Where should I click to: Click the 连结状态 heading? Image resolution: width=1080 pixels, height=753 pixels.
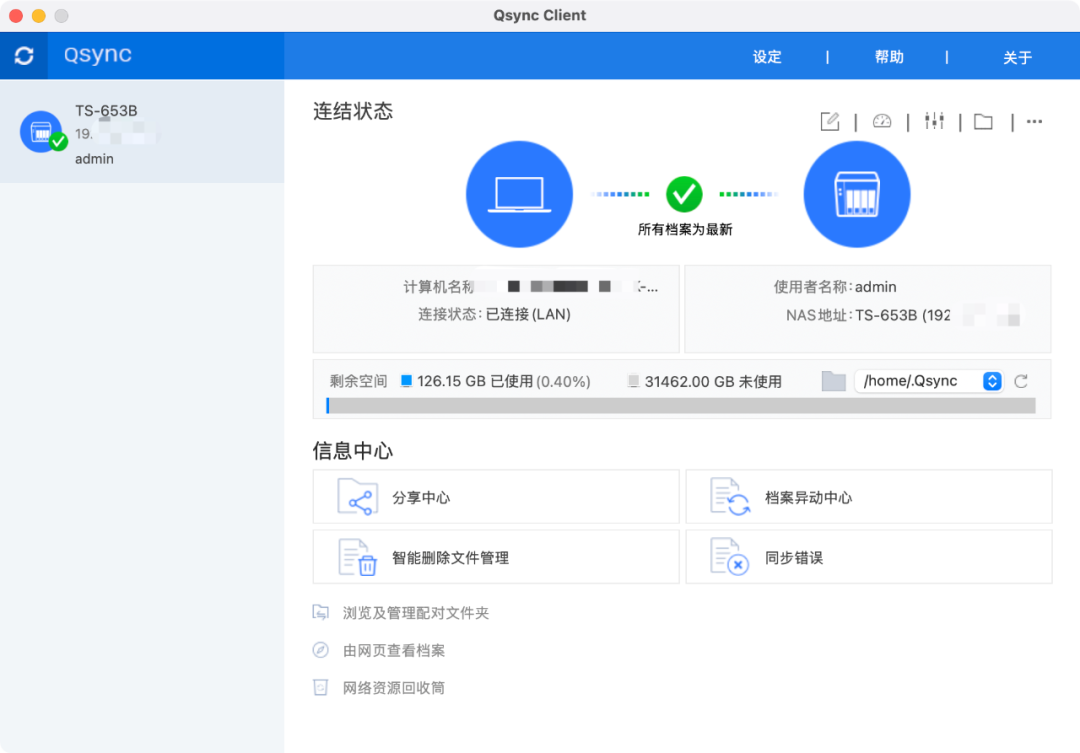click(353, 111)
